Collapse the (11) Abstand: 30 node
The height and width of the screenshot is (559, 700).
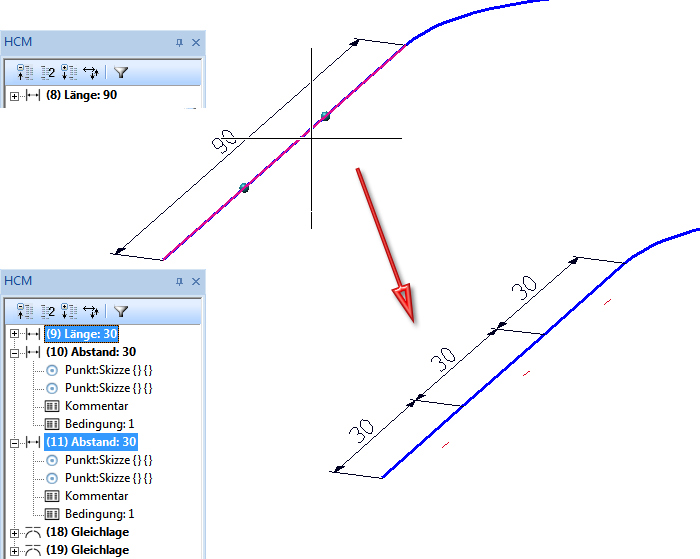(14, 443)
